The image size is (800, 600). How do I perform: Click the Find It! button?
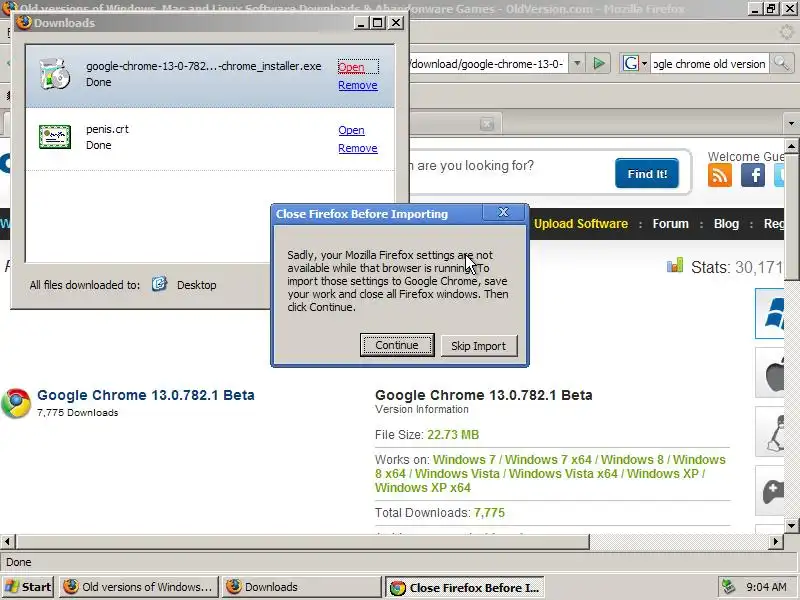[646, 173]
